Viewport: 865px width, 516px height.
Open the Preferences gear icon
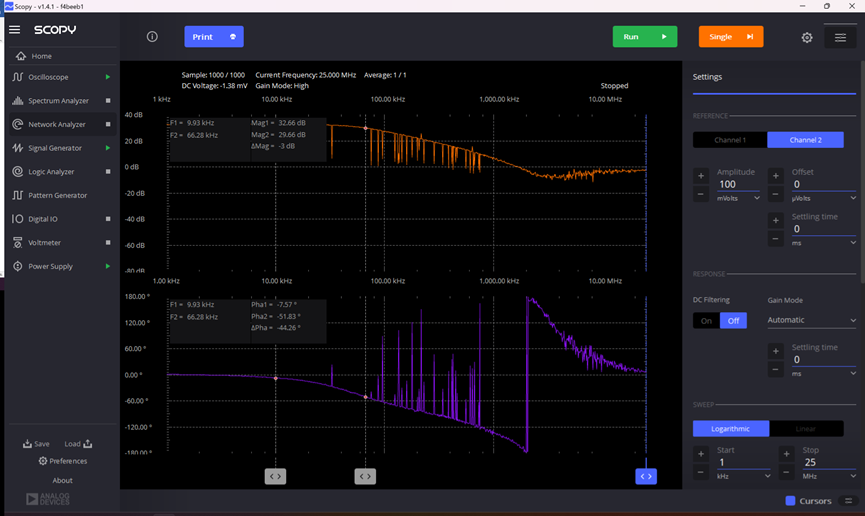(42, 461)
